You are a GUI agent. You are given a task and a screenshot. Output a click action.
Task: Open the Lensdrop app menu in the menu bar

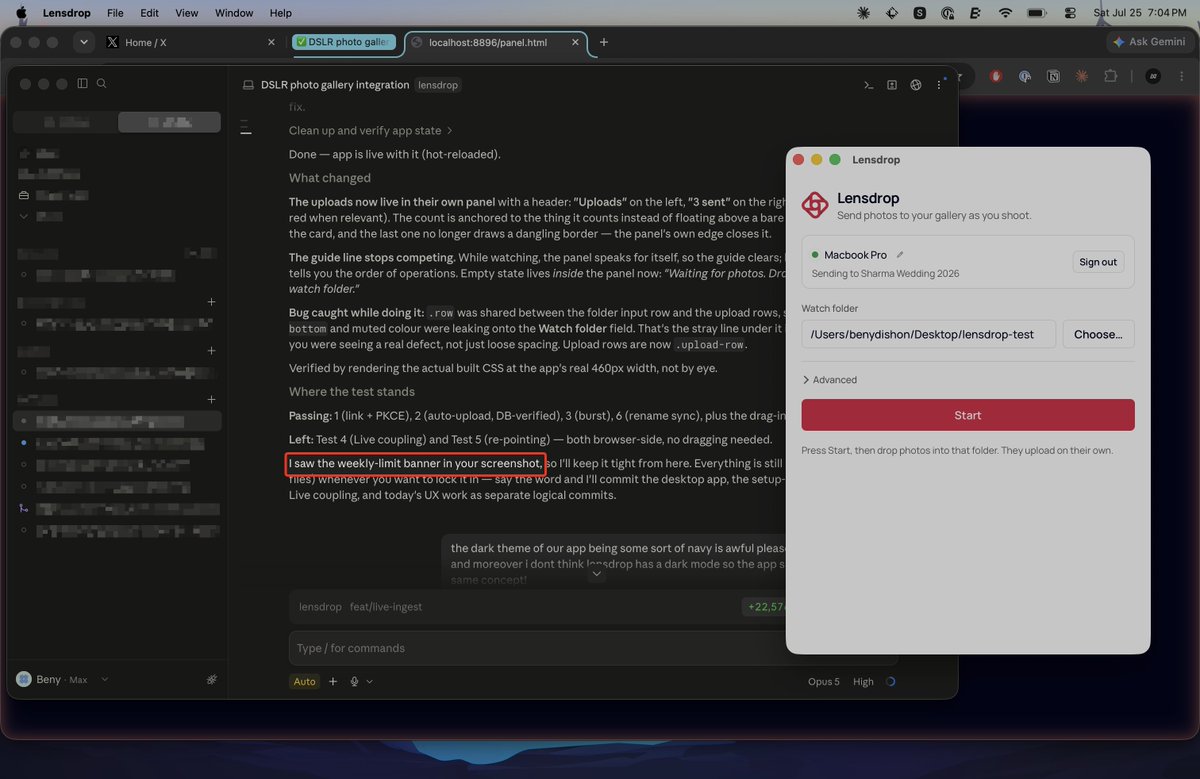[x=67, y=13]
